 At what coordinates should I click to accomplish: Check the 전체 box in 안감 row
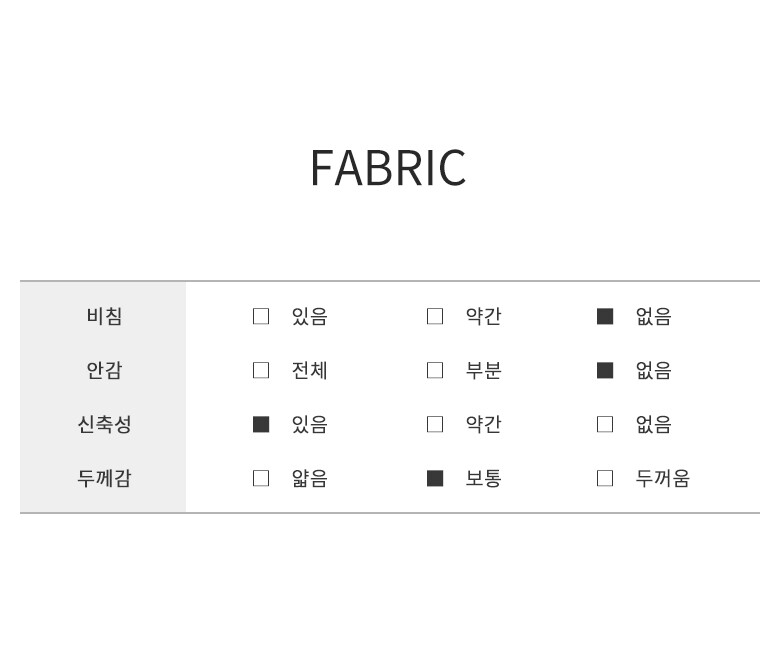point(261,370)
